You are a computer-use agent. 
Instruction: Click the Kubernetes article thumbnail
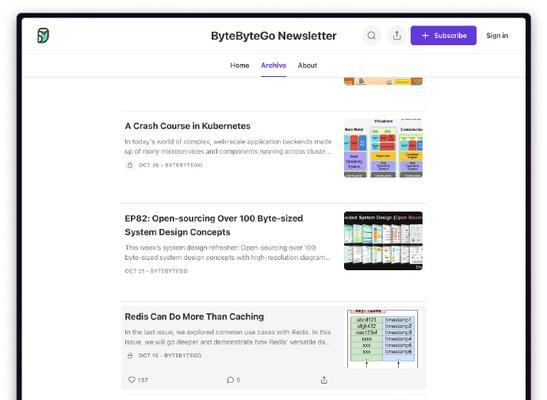pos(383,148)
